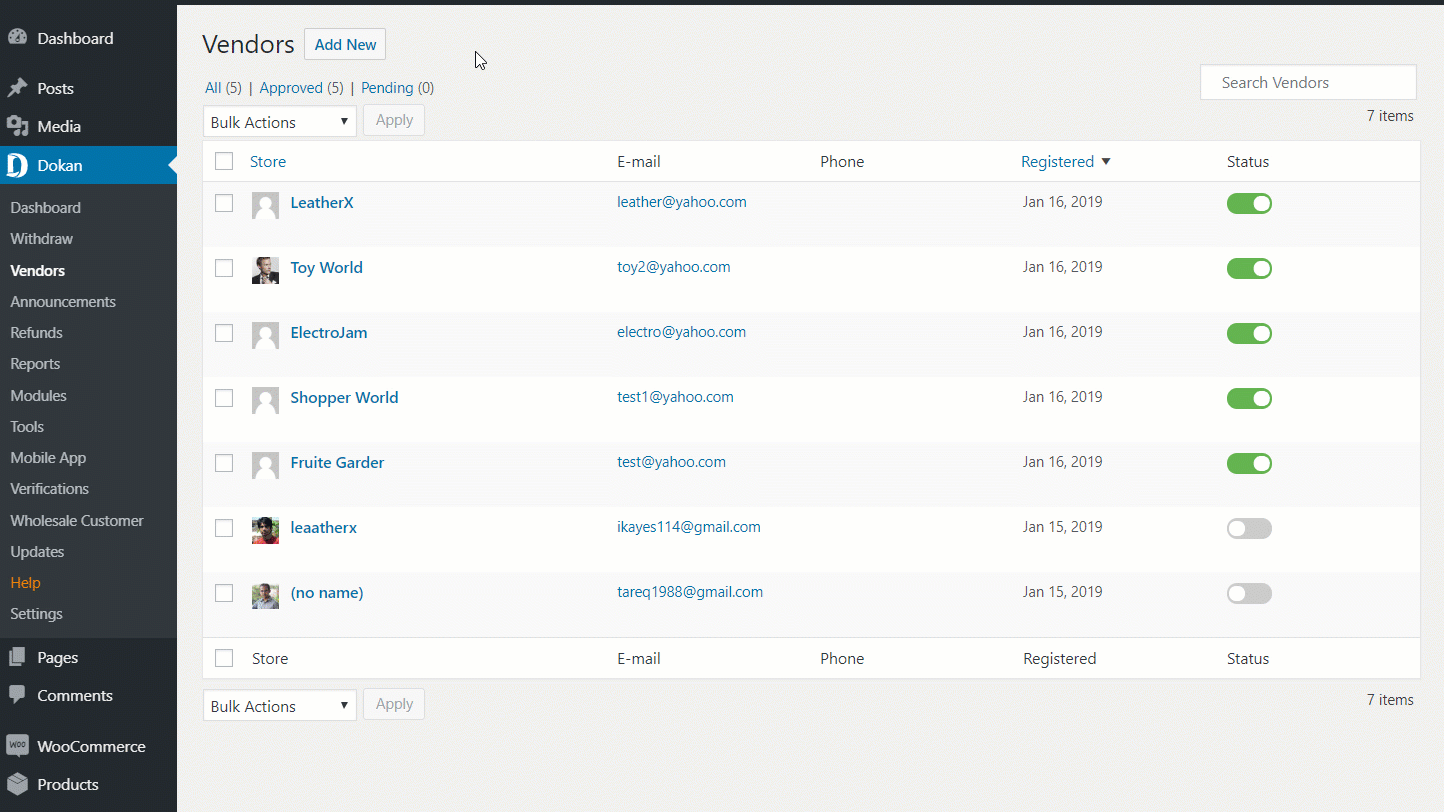
Task: Click the Shopper World vendor avatar
Action: (265, 400)
